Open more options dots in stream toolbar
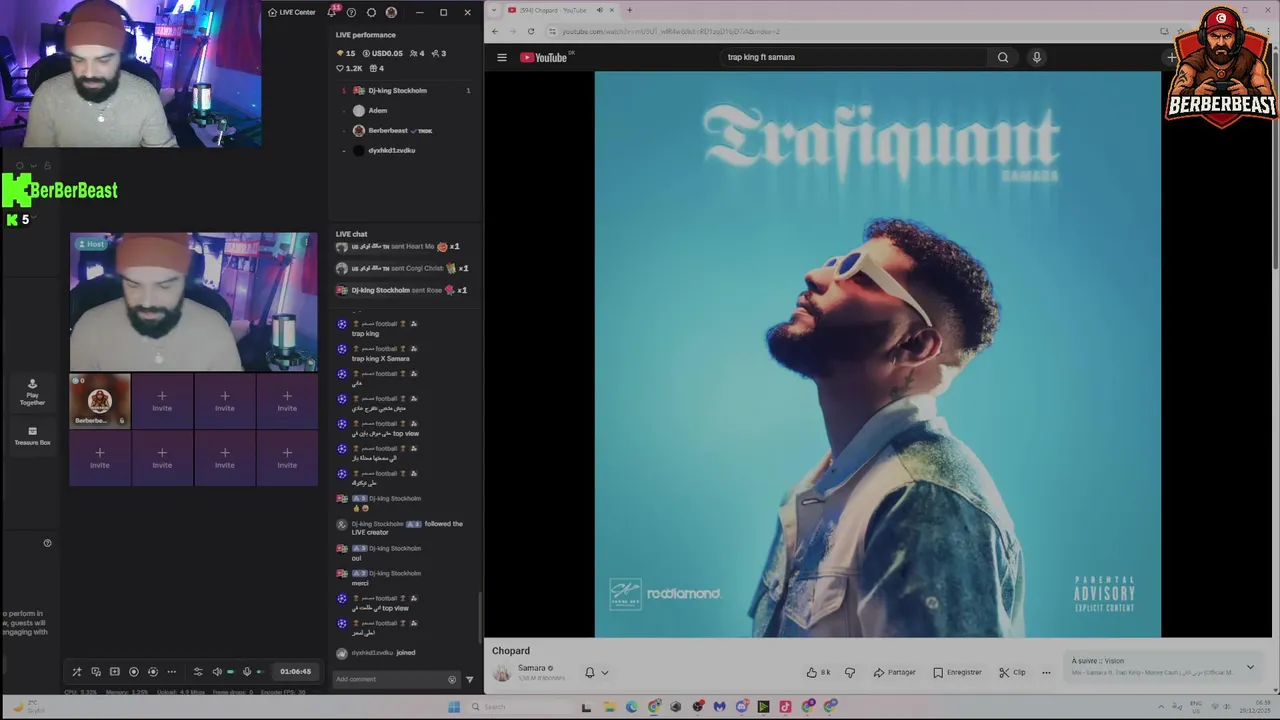Screen dimensions: 1280x720 [171, 672]
